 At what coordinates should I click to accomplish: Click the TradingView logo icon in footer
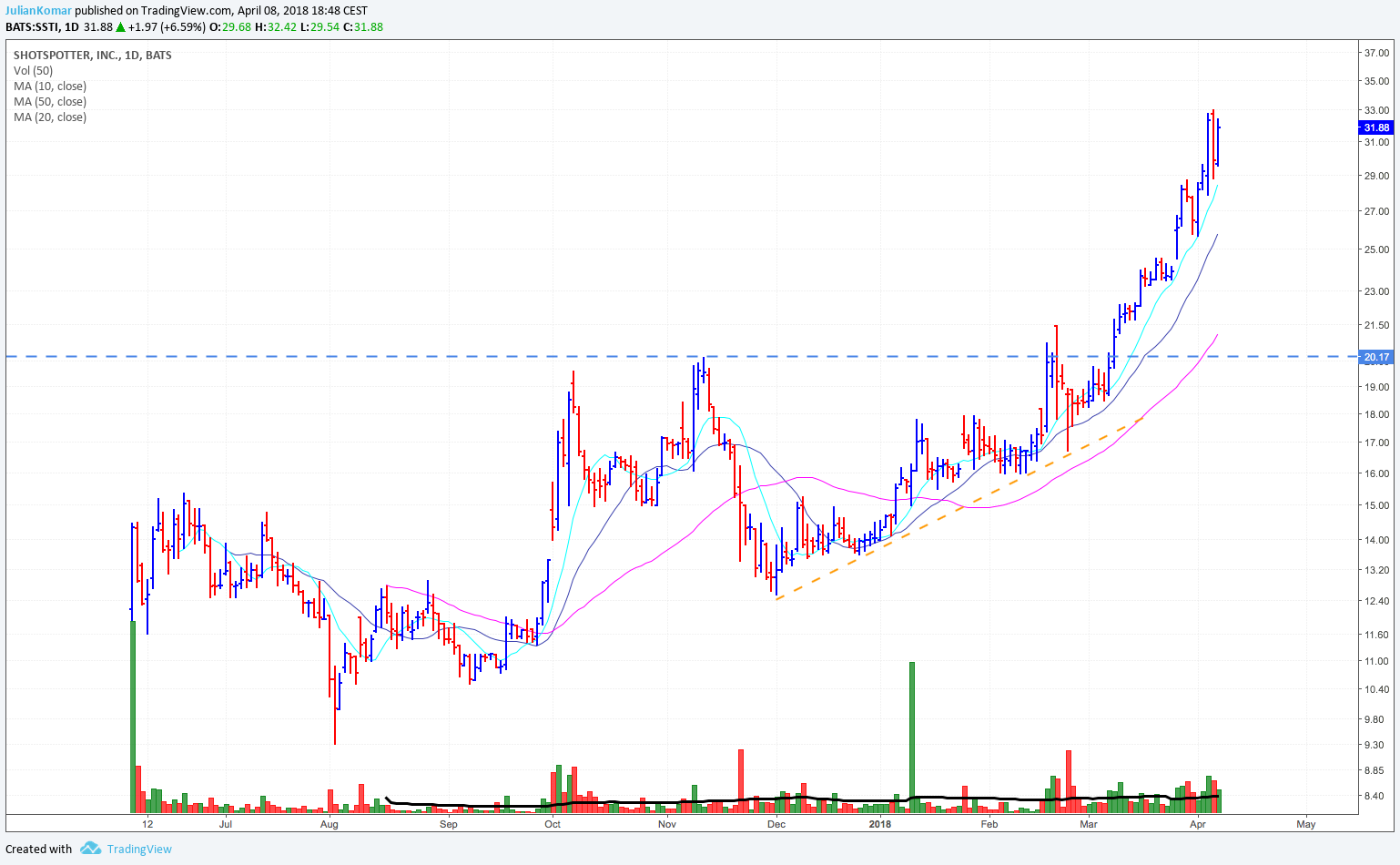90,849
